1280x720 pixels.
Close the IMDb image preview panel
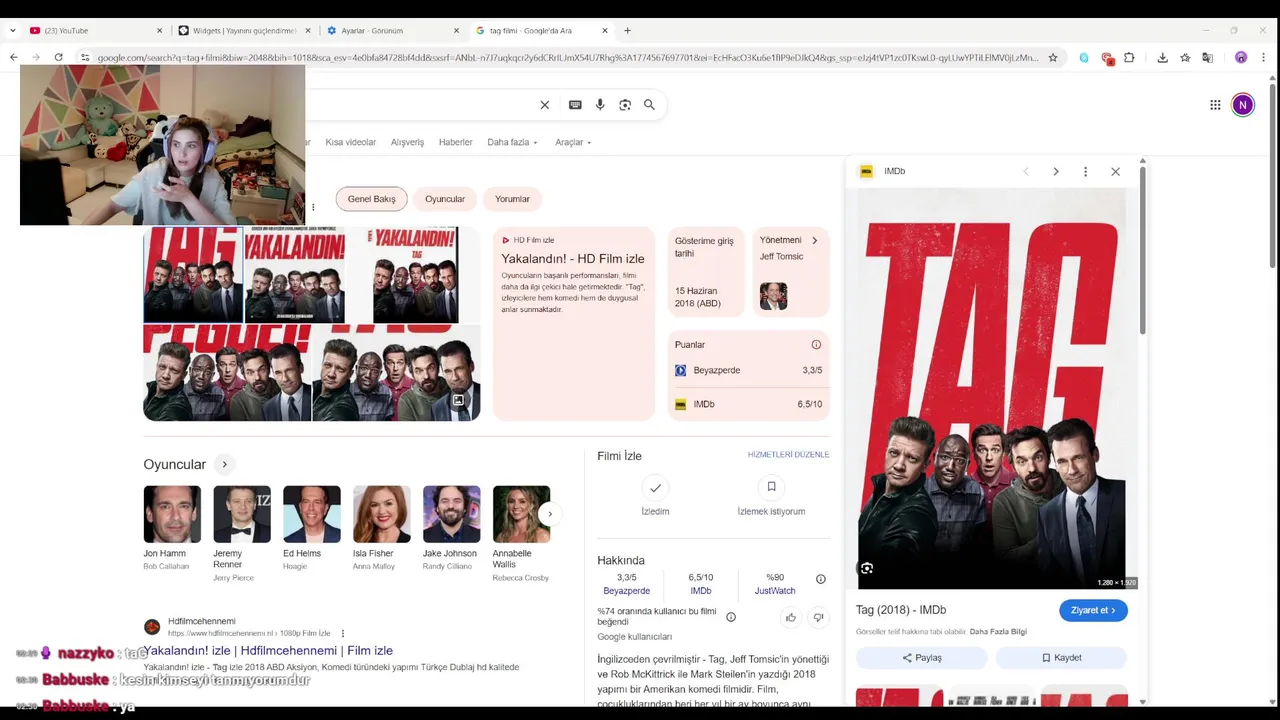1115,172
